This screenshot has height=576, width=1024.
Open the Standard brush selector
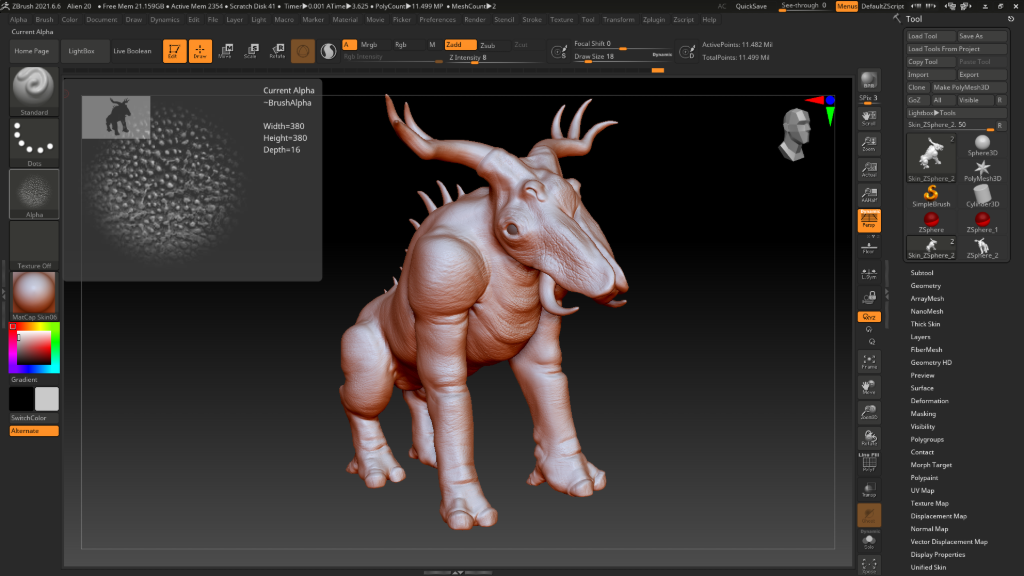[x=34, y=91]
